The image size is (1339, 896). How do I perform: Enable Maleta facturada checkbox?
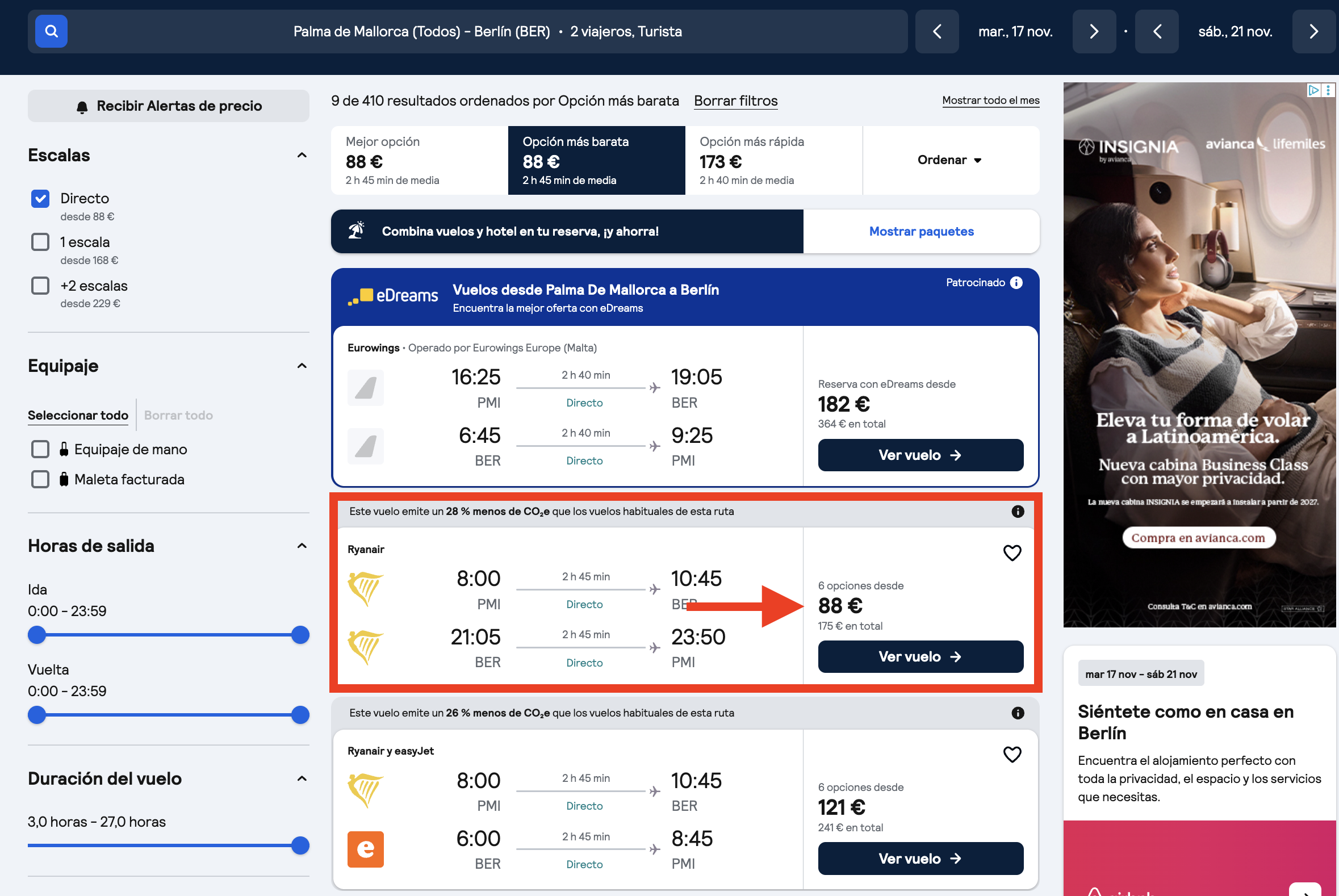40,479
